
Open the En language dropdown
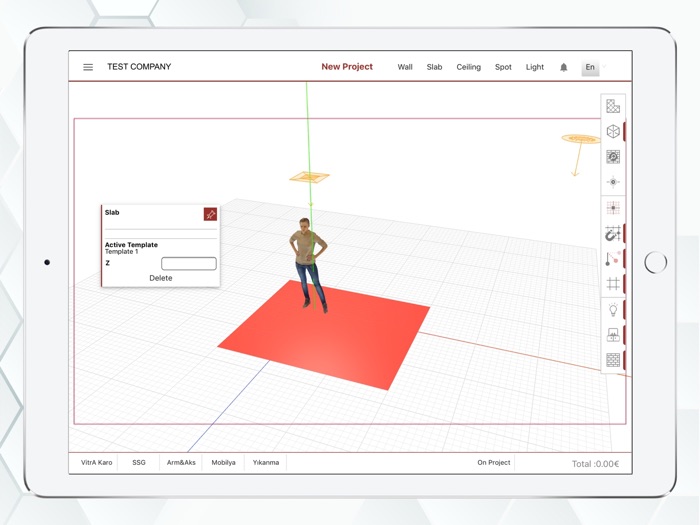click(x=592, y=67)
